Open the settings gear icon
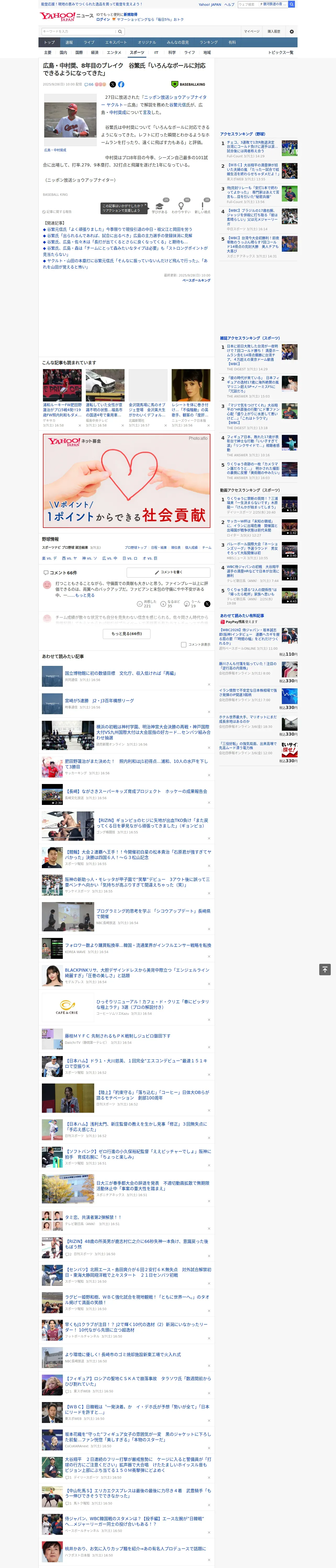Image resolution: width=336 pixels, height=1568 pixels. (x=292, y=32)
